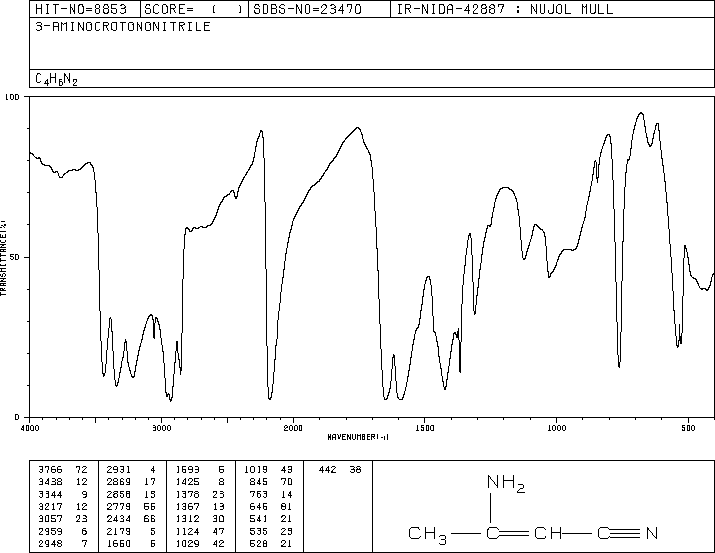Click the NH2 group in the structure
This screenshot has width=715, height=553.
(506, 483)
